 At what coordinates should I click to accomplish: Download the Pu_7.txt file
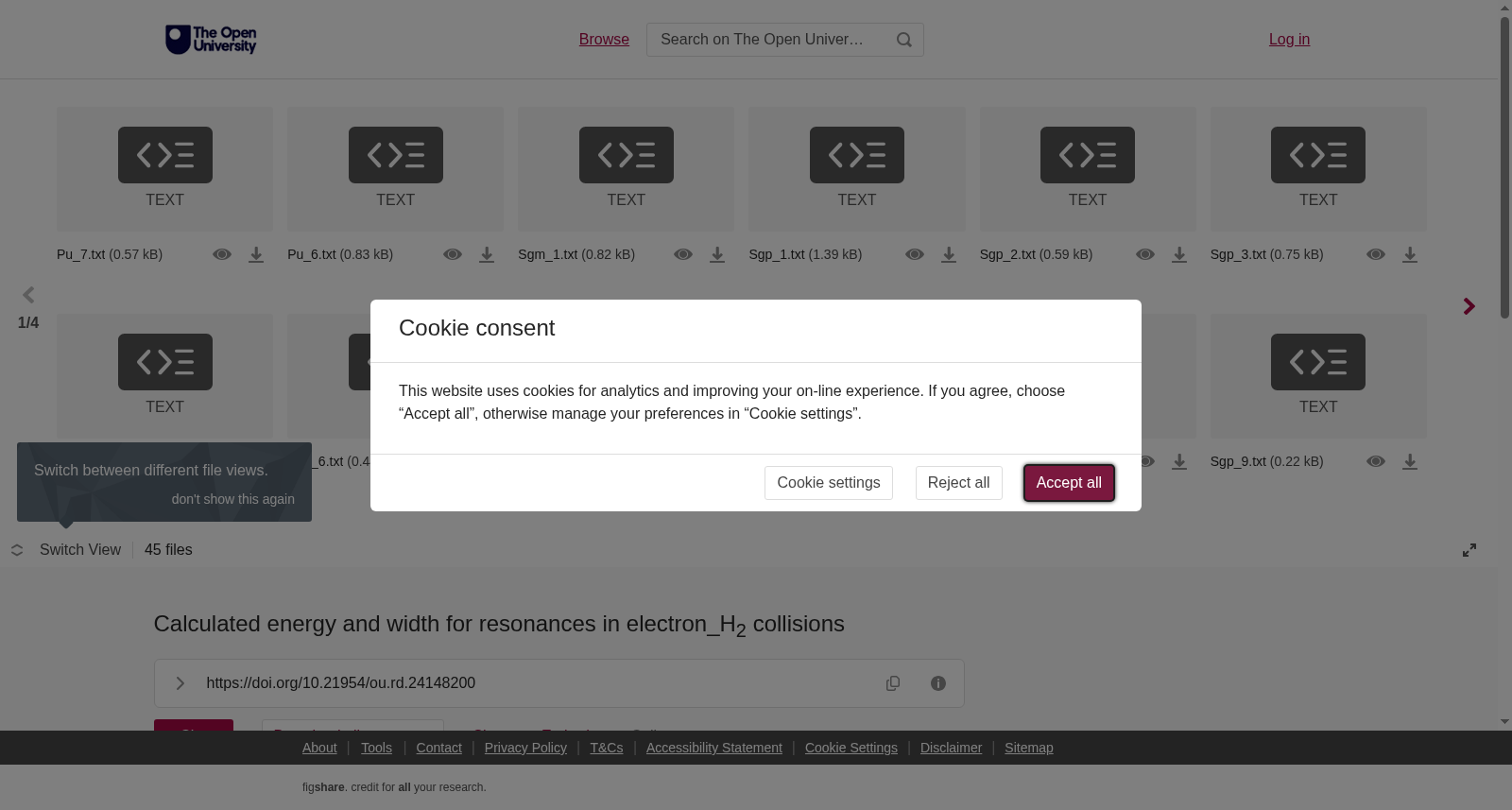pyautogui.click(x=256, y=255)
